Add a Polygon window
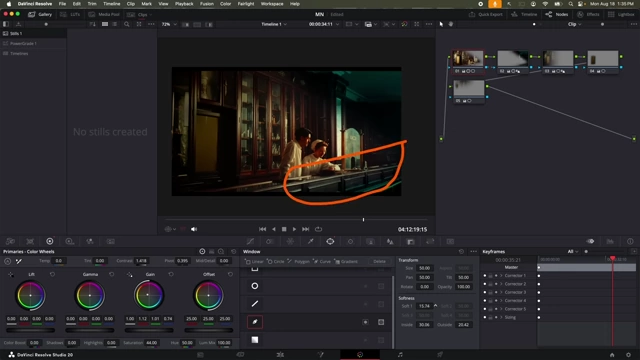The height and width of the screenshot is (360, 640). click(x=299, y=261)
